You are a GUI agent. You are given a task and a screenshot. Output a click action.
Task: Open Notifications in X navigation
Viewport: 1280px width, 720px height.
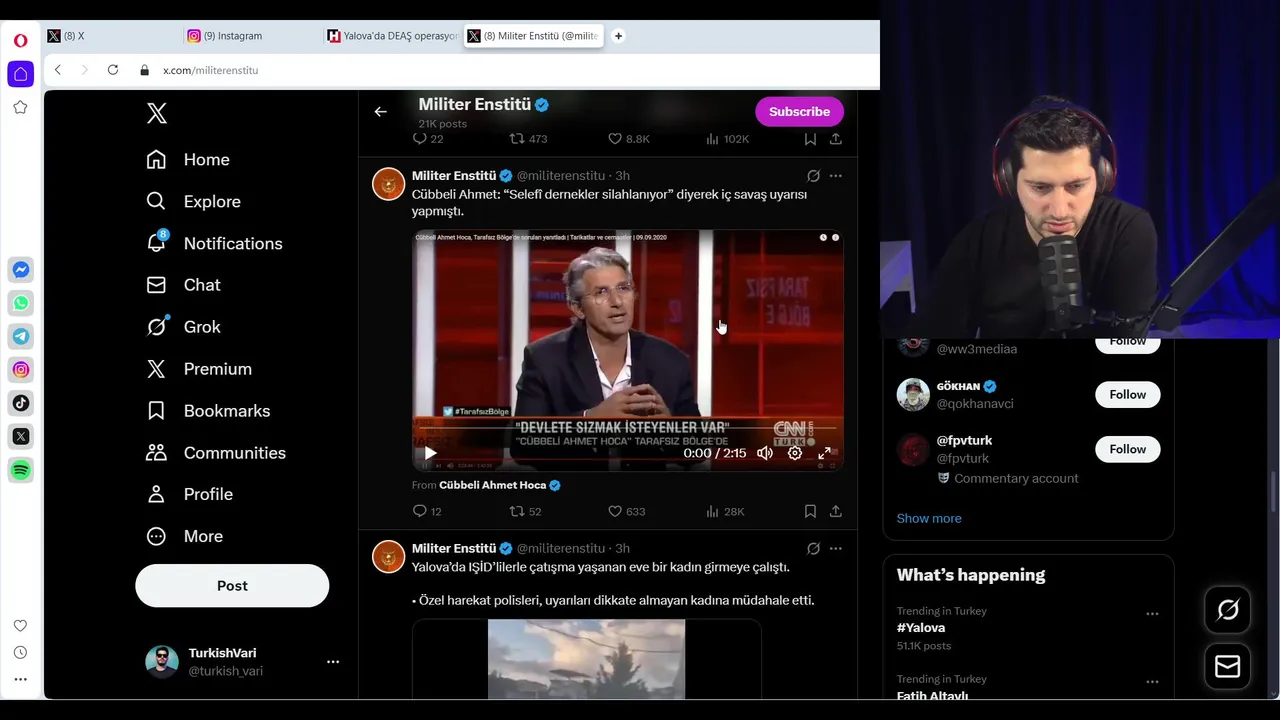coord(214,244)
